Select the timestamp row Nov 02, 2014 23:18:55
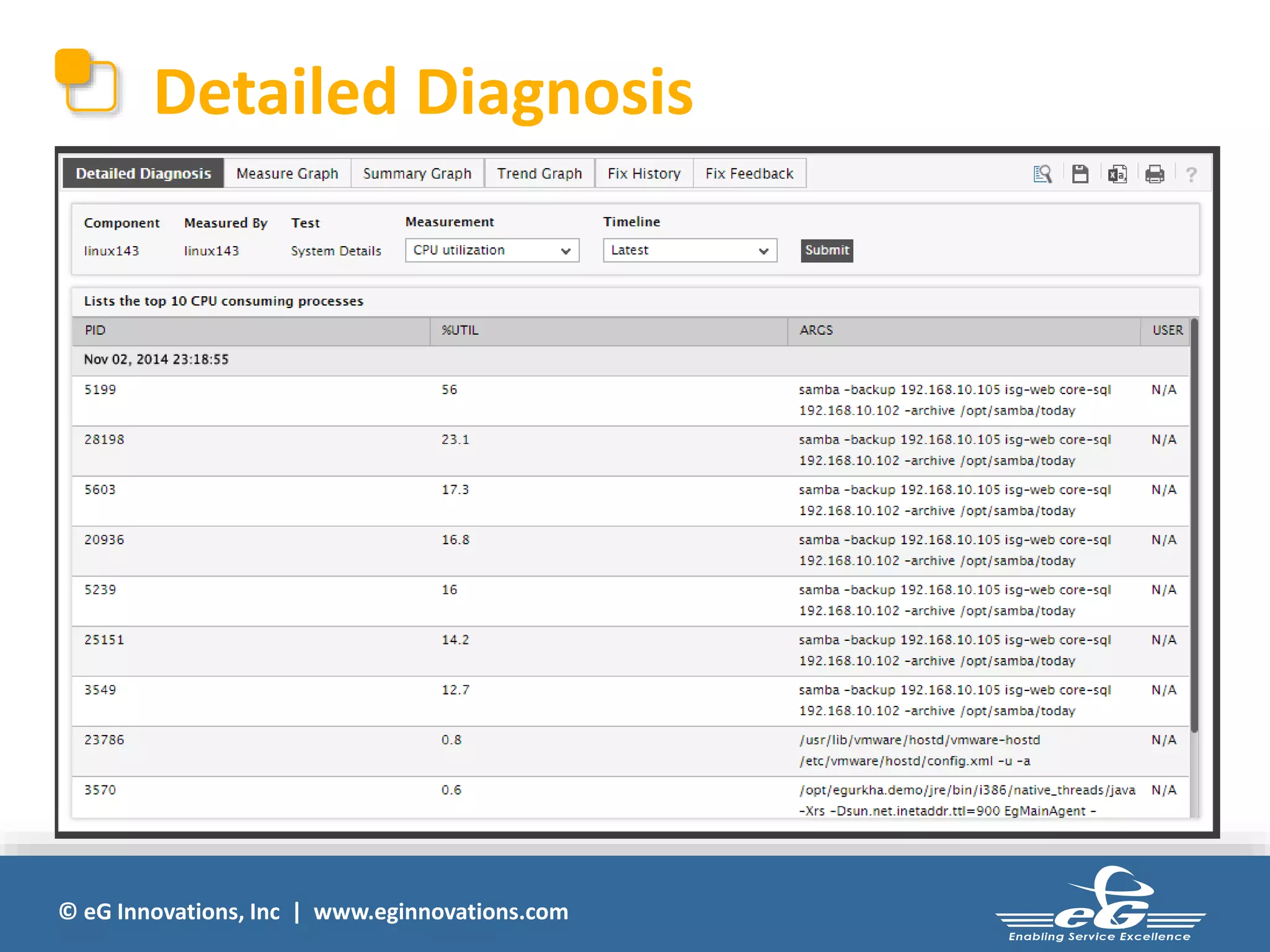Image resolution: width=1270 pixels, height=952 pixels. (x=630, y=360)
